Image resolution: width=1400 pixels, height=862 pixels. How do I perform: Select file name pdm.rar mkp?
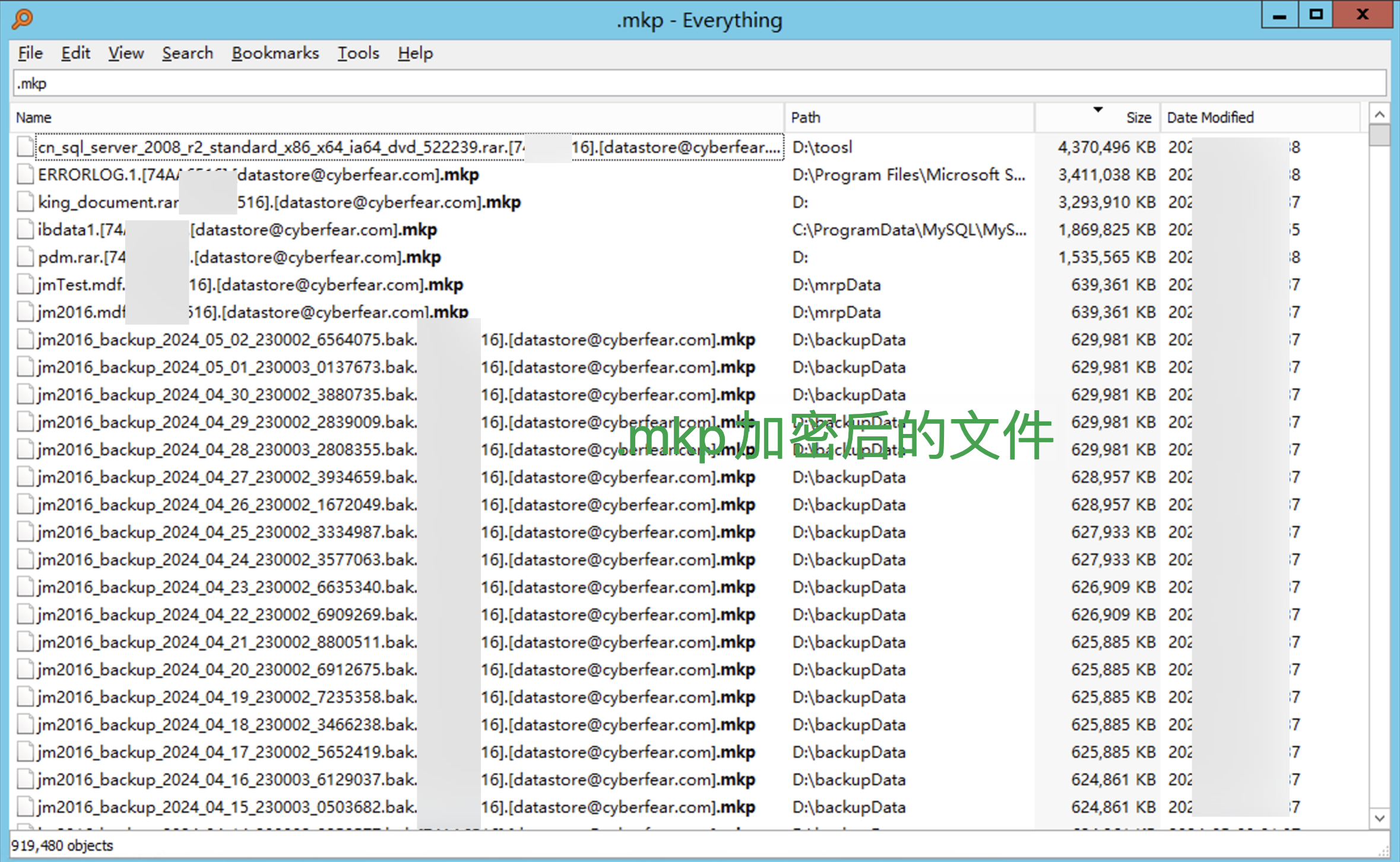click(x=239, y=257)
